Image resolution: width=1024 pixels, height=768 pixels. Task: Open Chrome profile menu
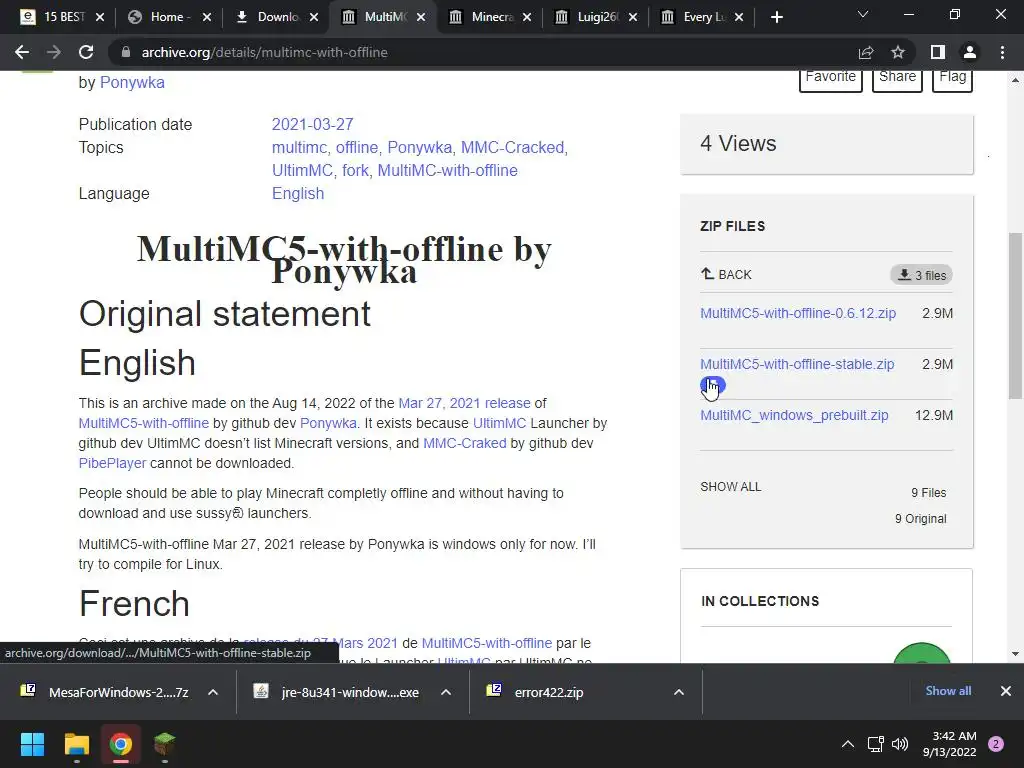click(x=970, y=52)
